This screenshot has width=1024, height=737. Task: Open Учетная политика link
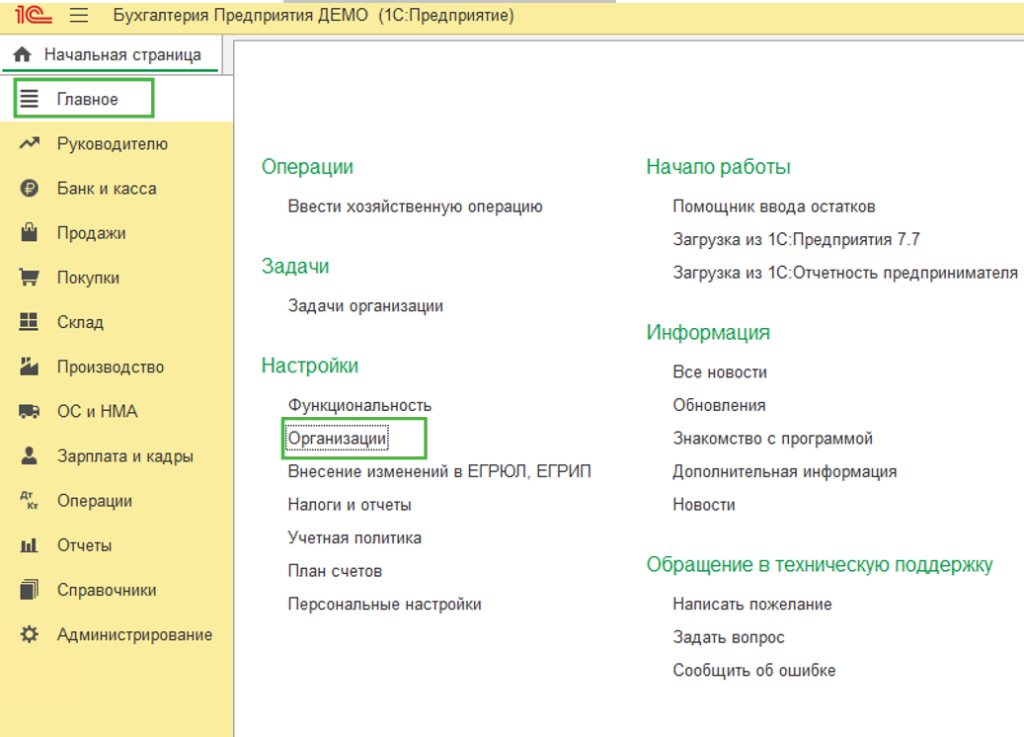tap(355, 538)
